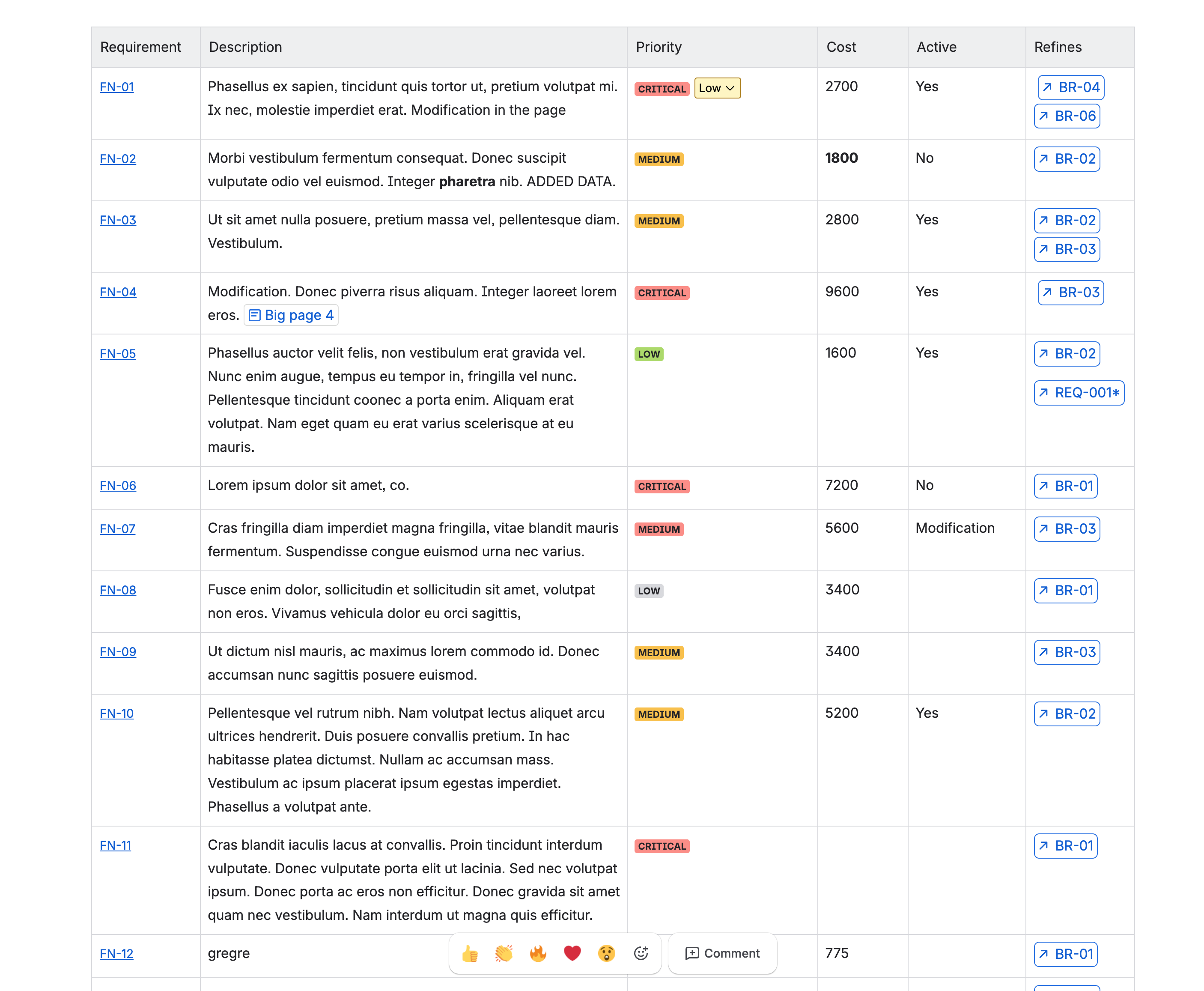Open the REQ-001* reference chip
This screenshot has width=1204, height=991.
coord(1079,393)
